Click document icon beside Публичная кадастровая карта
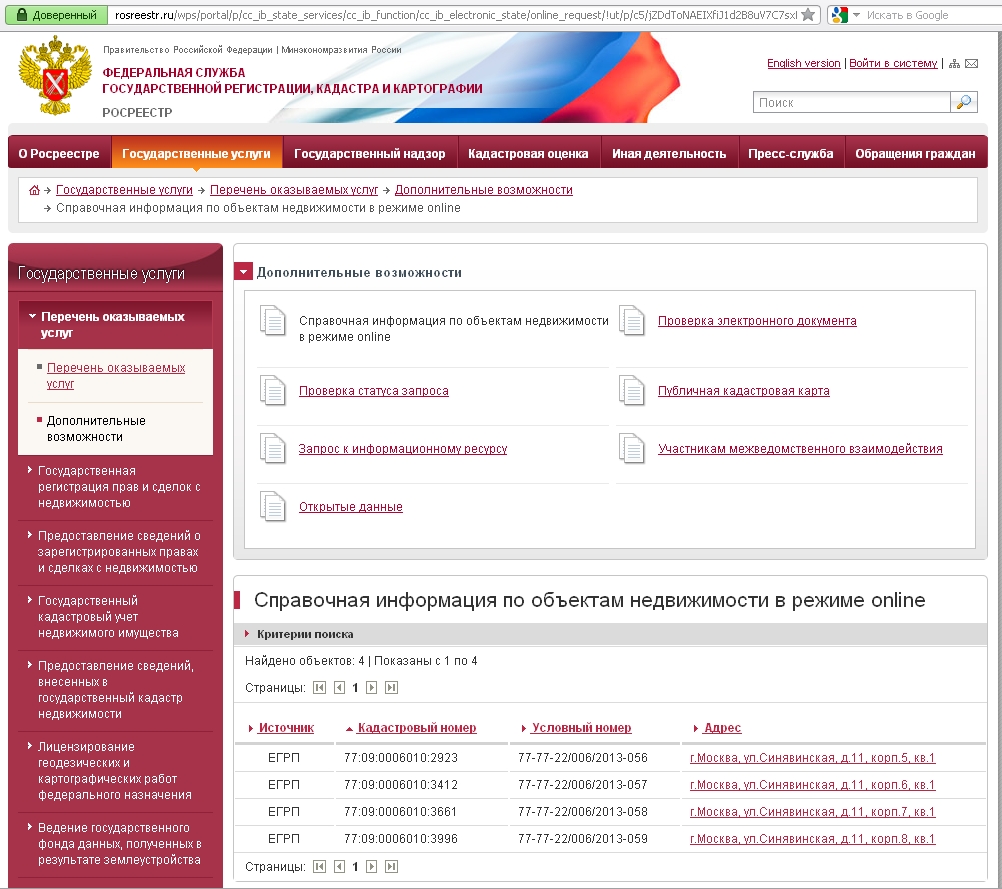Viewport: 1002px width, 889px height. pyautogui.click(x=632, y=390)
